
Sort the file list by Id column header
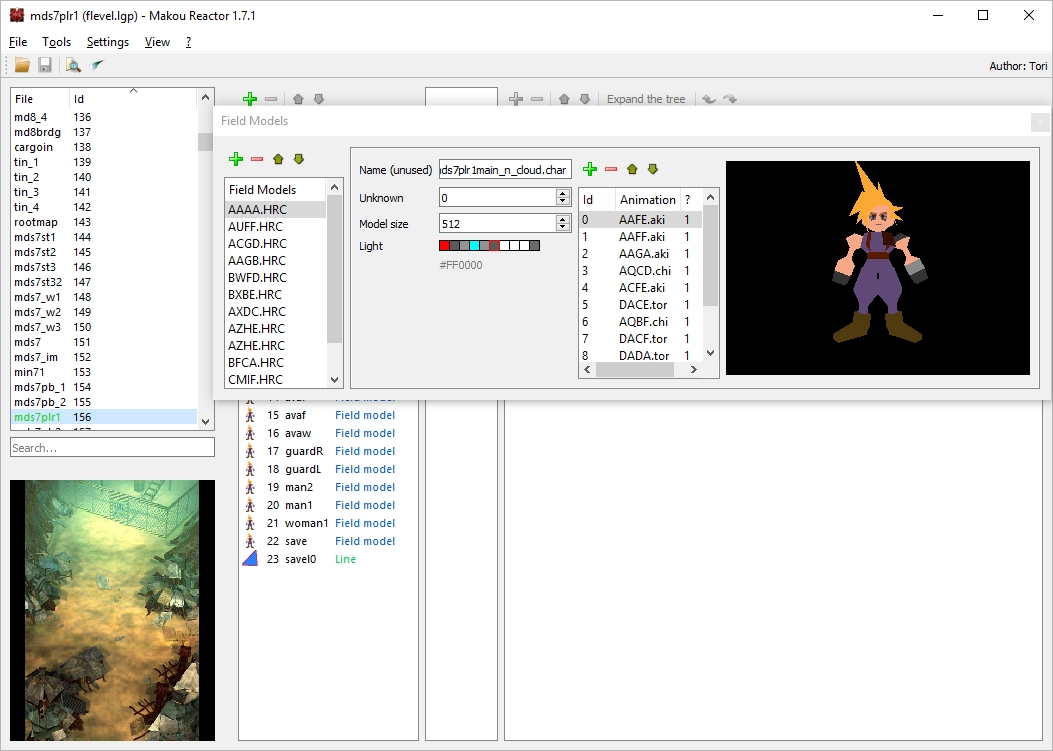pos(133,99)
